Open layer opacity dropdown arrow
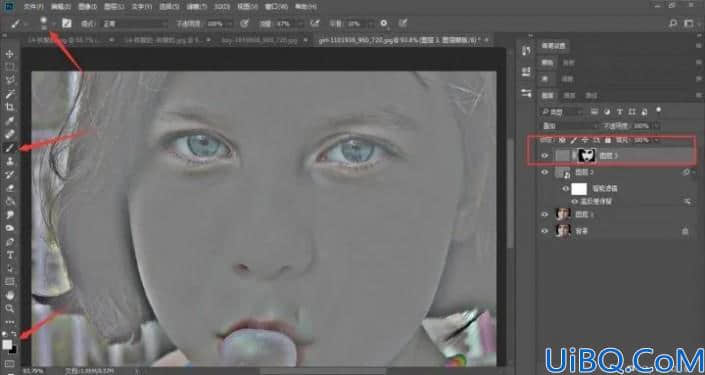 click(657, 126)
